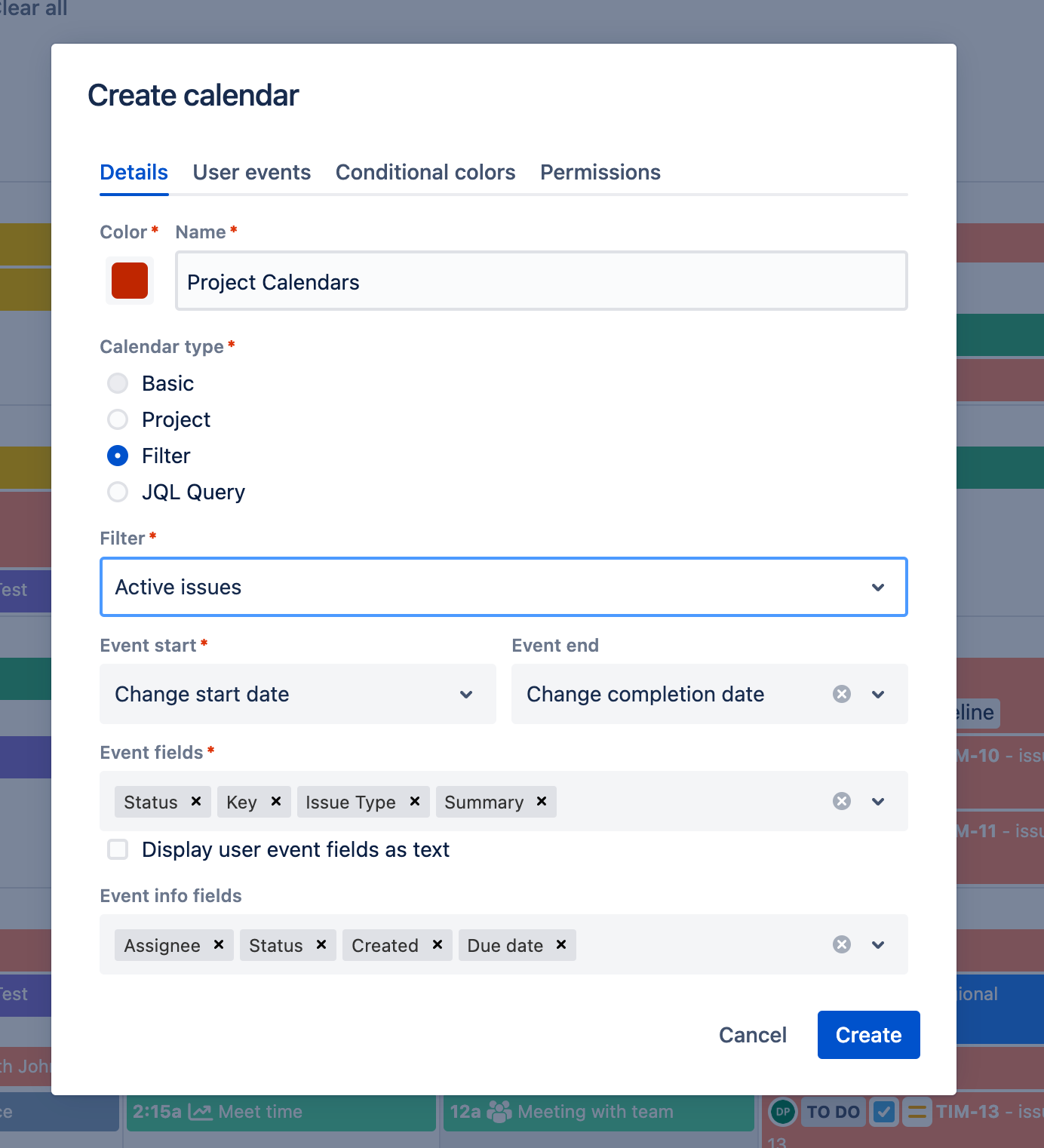This screenshot has width=1044, height=1148.
Task: Switch to the User events tab
Action: [x=252, y=172]
